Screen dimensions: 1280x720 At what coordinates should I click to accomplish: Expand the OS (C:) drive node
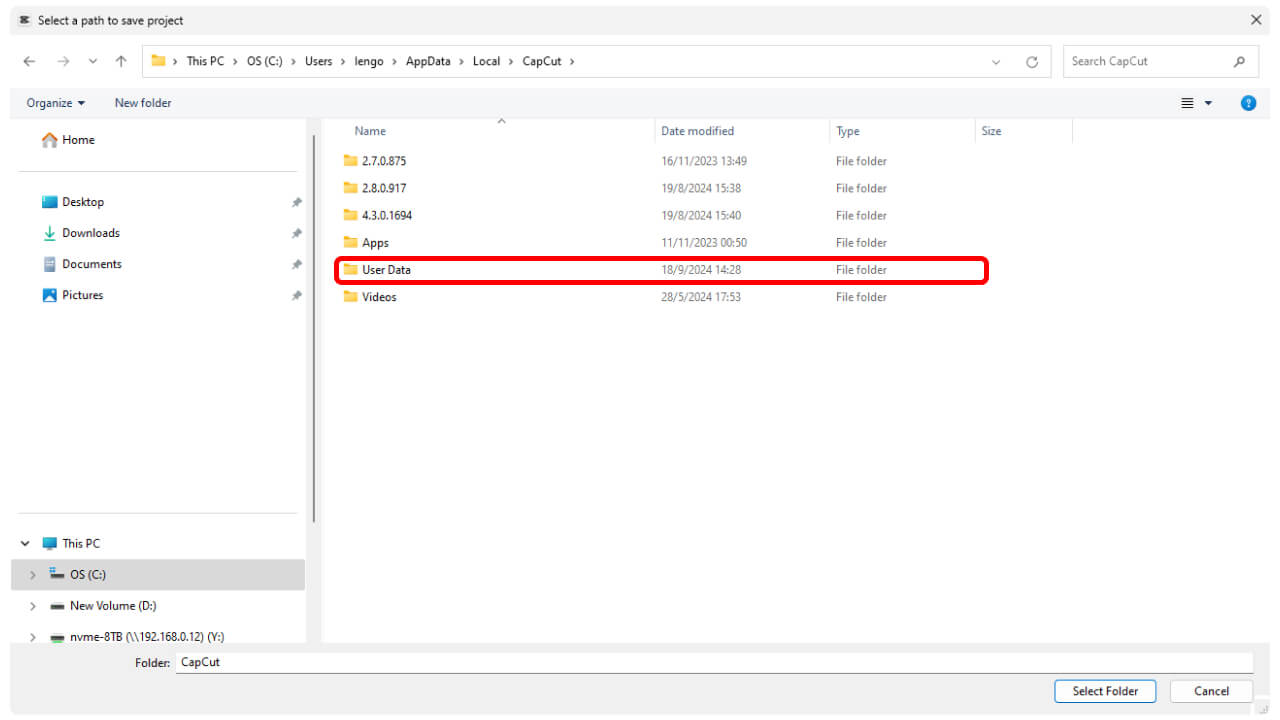click(33, 575)
